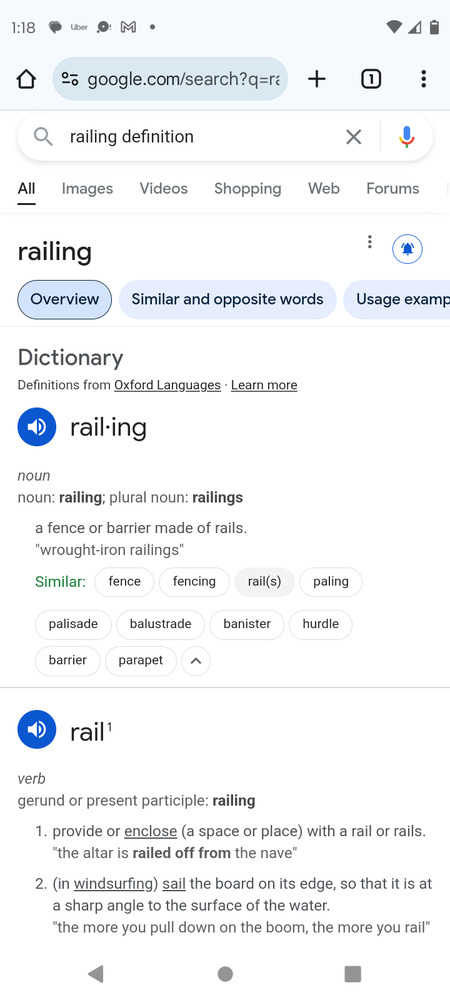The width and height of the screenshot is (450, 1000).
Task: Open Chrome three-dot overflow menu
Action: pyautogui.click(x=423, y=79)
